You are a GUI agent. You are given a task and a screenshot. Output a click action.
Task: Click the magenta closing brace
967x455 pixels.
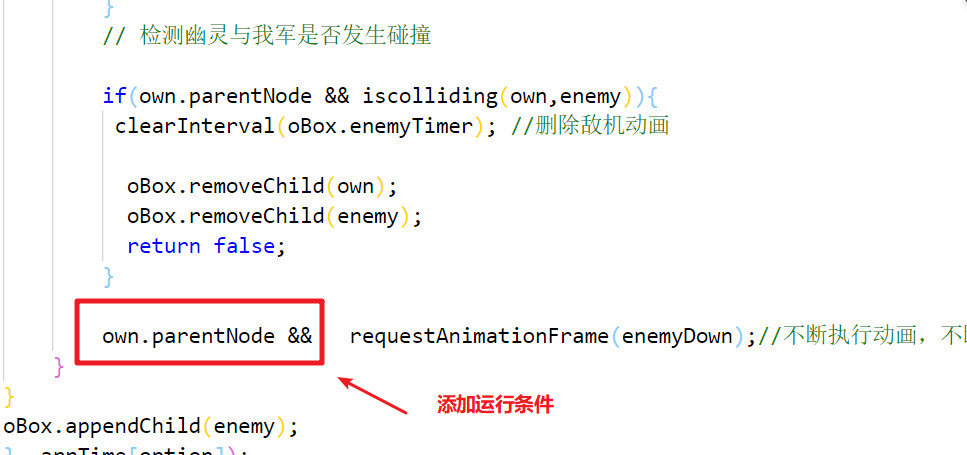59,366
